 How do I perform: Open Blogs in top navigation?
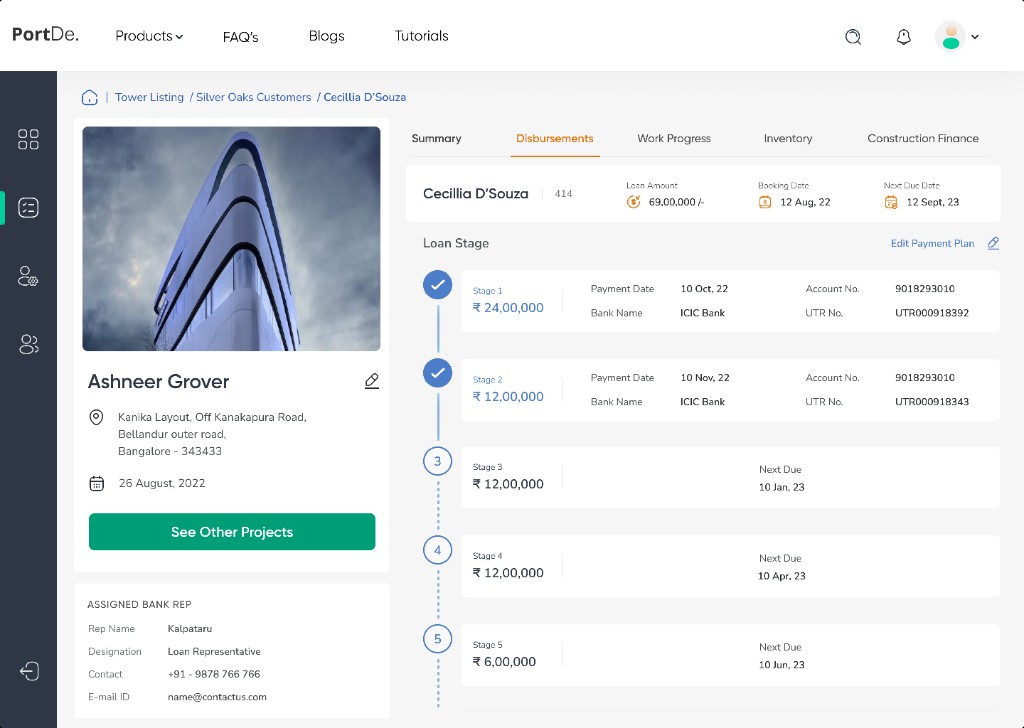326,36
